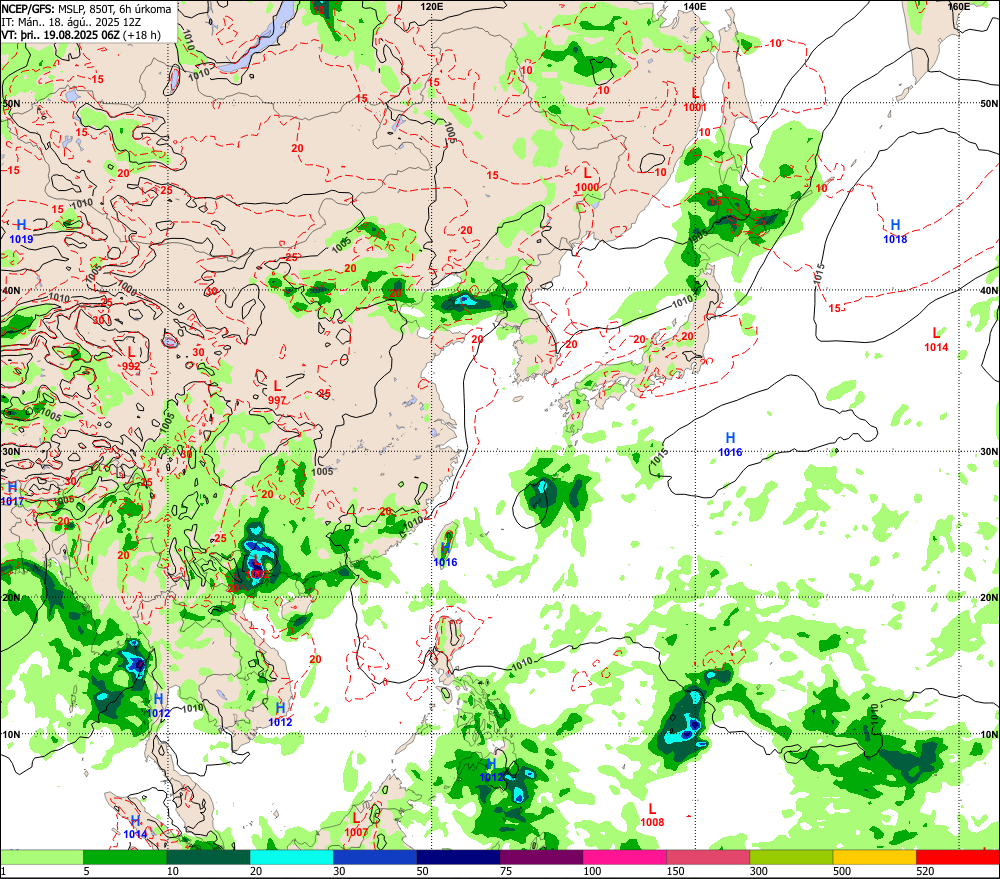Click the medium green 5–10 legend swatch
1000x879 pixels.
coord(125,857)
